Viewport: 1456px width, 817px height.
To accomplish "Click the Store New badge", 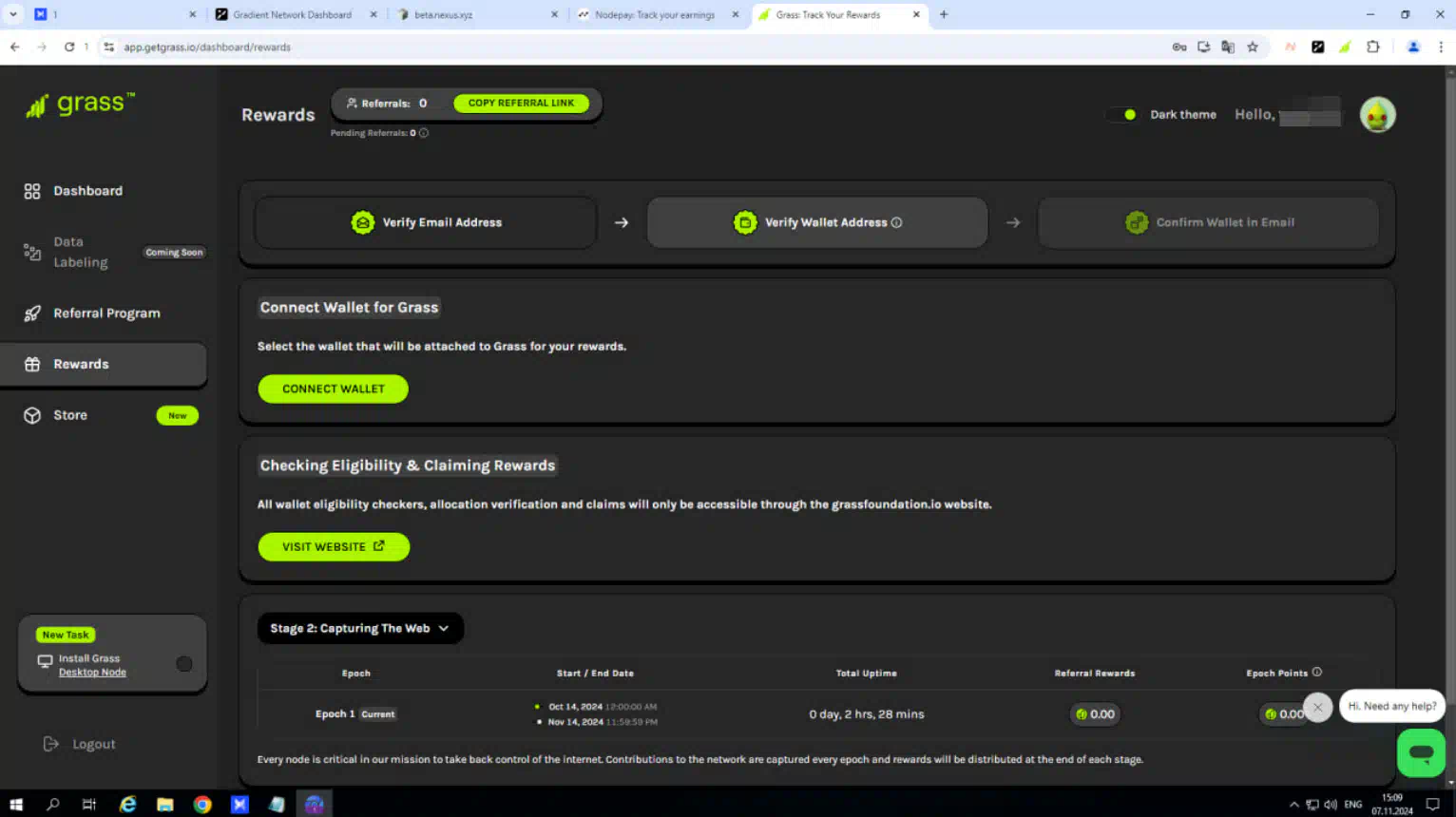I will pos(178,415).
